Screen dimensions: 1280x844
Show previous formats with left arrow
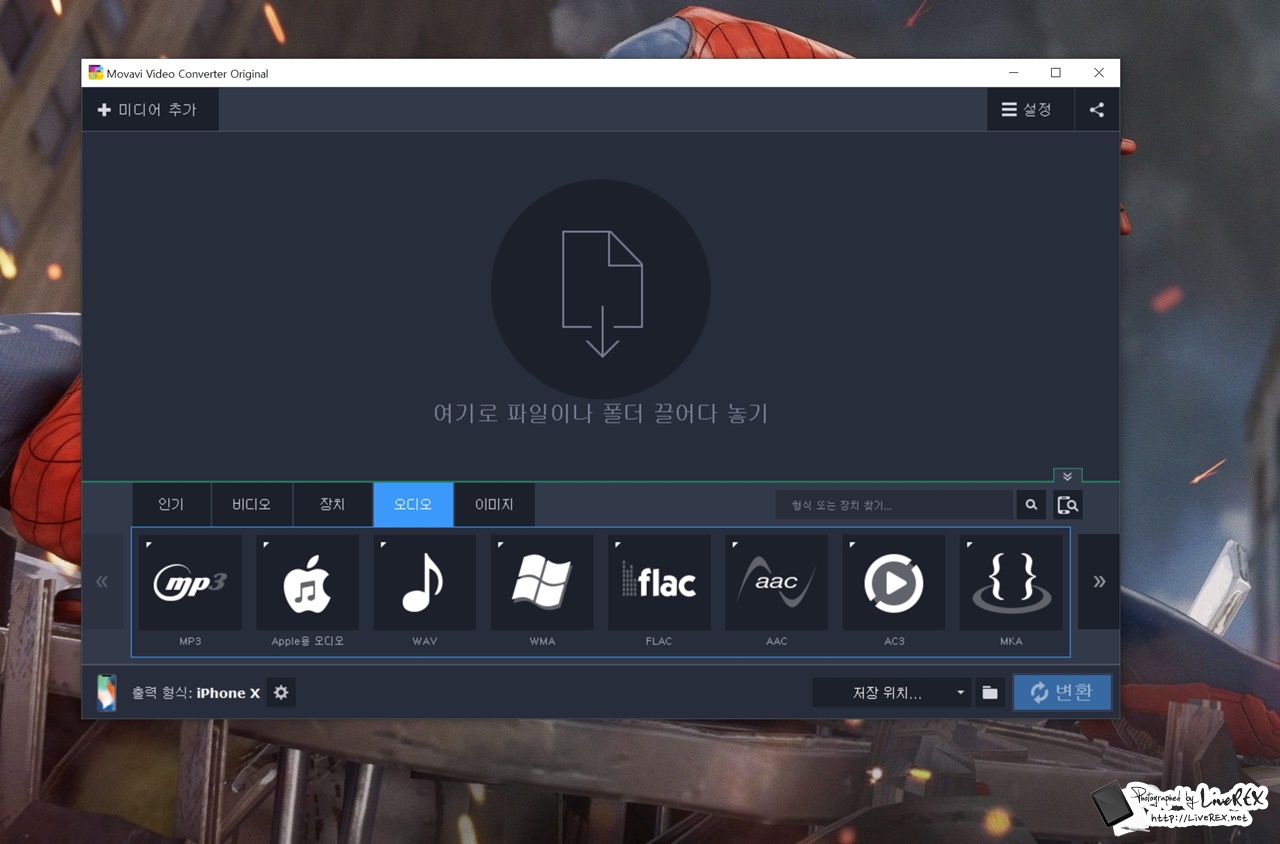click(102, 581)
